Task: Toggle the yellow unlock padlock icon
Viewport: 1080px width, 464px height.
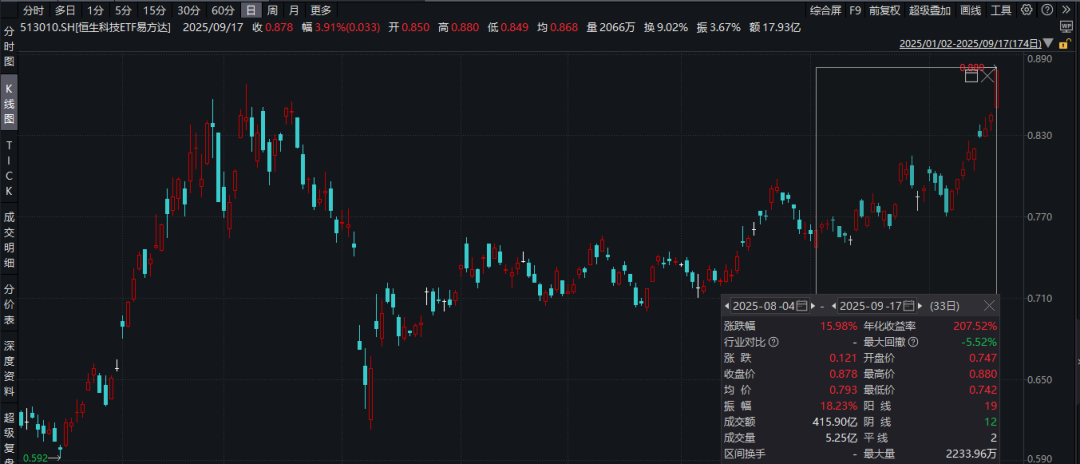Action: coord(1065,43)
